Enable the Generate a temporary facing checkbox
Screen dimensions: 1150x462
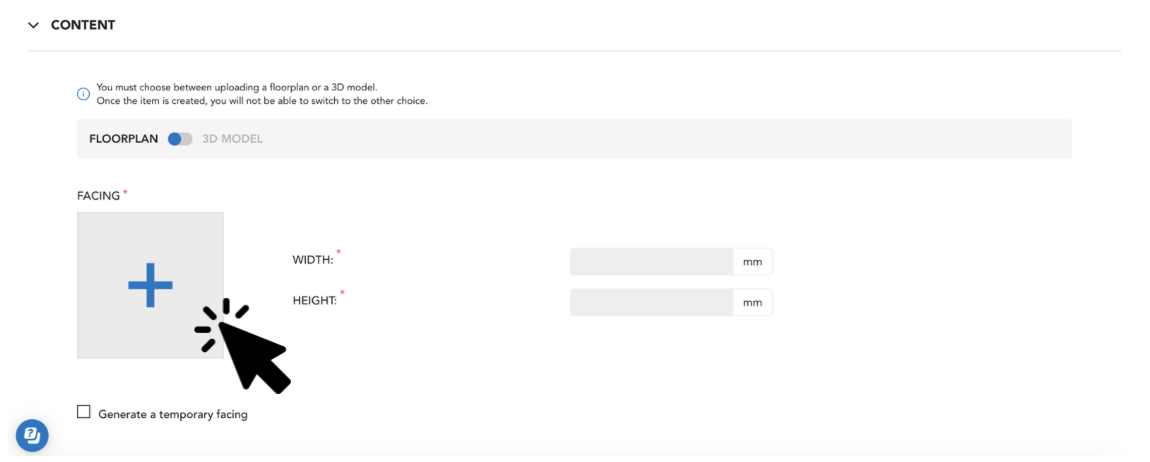click(84, 412)
